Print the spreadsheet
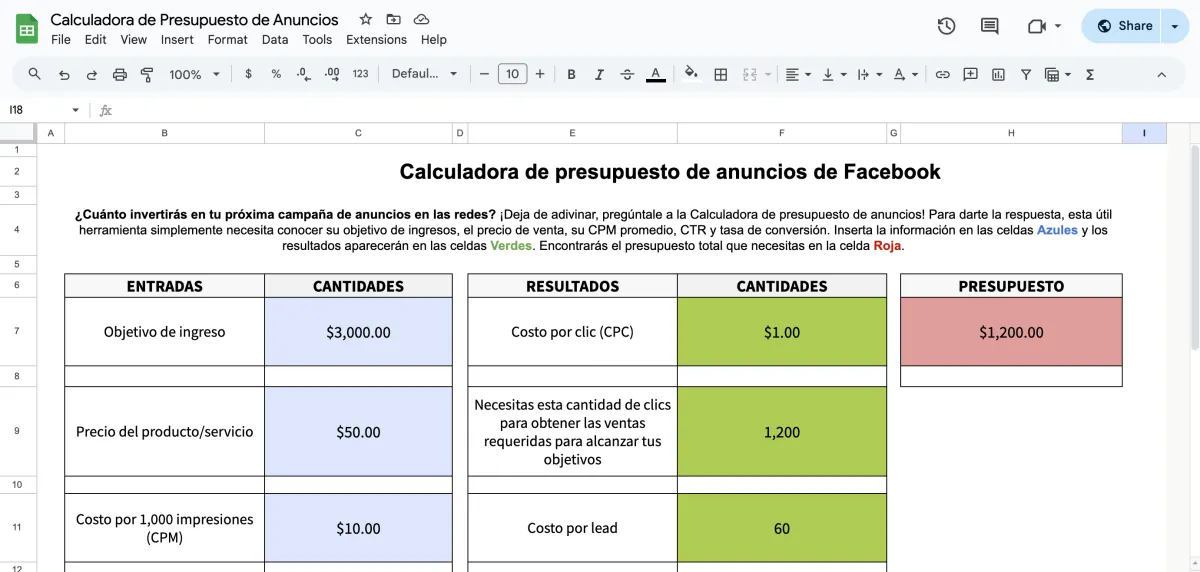This screenshot has height=572, width=1200. (120, 74)
